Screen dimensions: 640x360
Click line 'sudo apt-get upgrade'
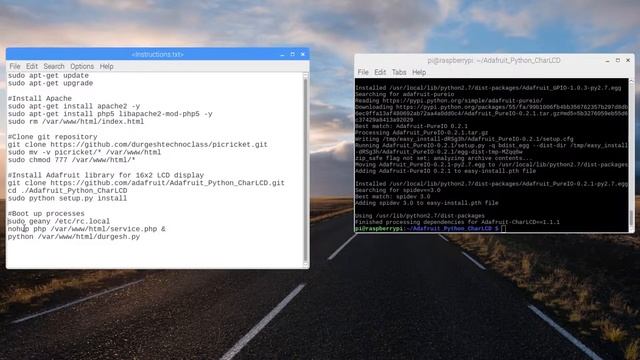pos(50,83)
